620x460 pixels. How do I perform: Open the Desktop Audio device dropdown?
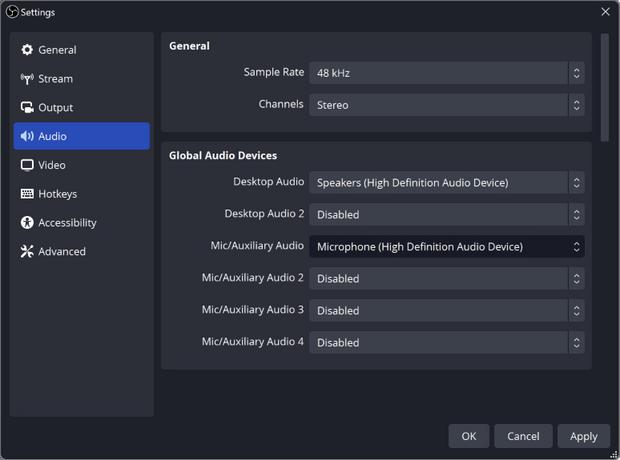click(447, 182)
